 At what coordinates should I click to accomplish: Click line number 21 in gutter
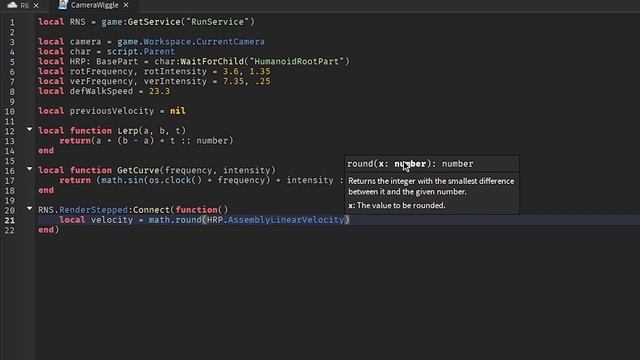pos(10,220)
